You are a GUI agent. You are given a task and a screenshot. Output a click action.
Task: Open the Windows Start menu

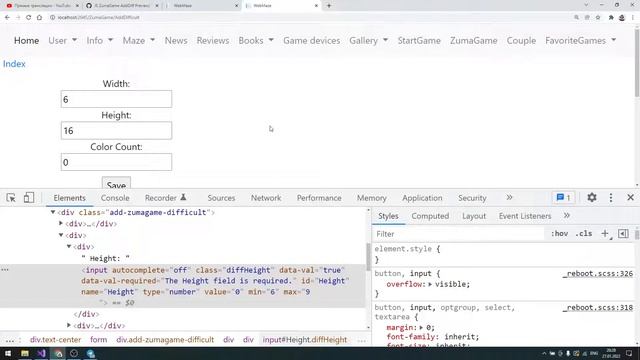(x=8, y=353)
